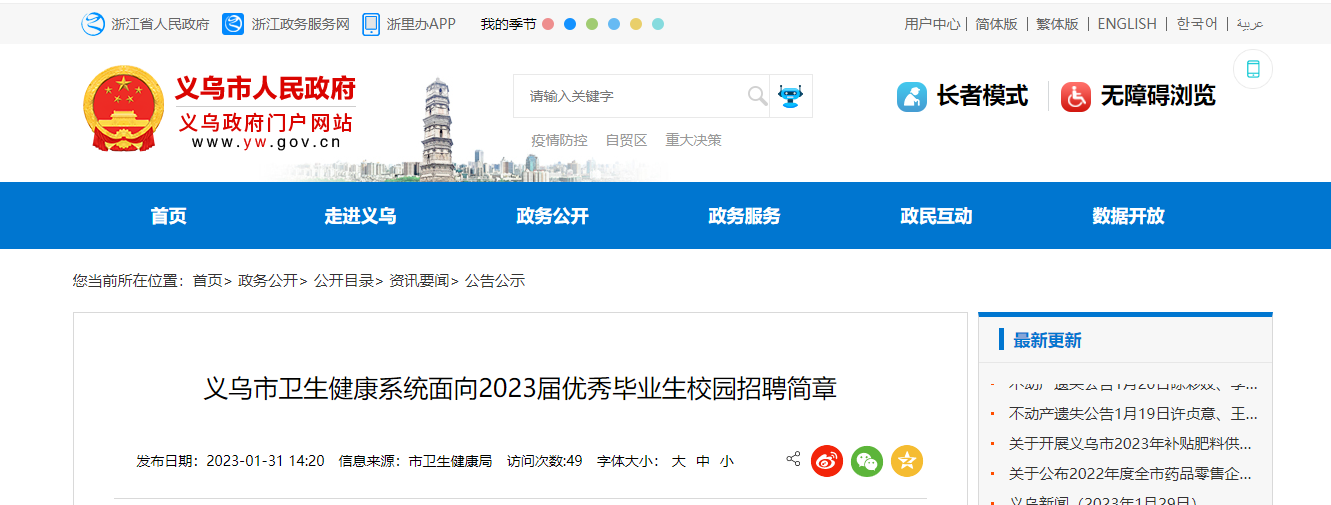The width and height of the screenshot is (1331, 505).
Task: Click the 长者模式 elder mode icon
Action: coord(912,96)
